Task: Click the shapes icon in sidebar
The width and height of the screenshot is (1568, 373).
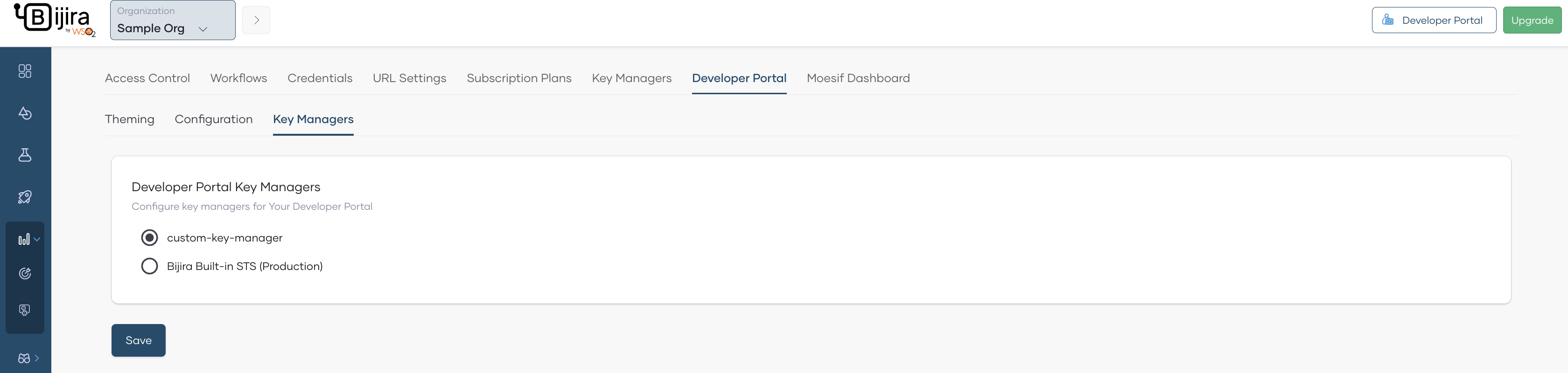Action: (25, 113)
